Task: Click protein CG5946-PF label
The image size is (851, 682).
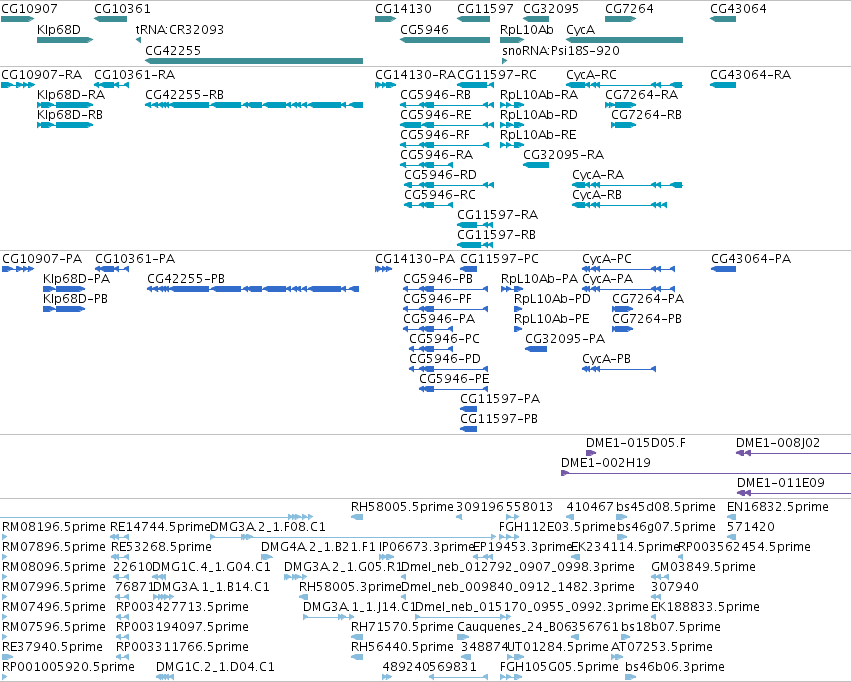Action: 437,298
